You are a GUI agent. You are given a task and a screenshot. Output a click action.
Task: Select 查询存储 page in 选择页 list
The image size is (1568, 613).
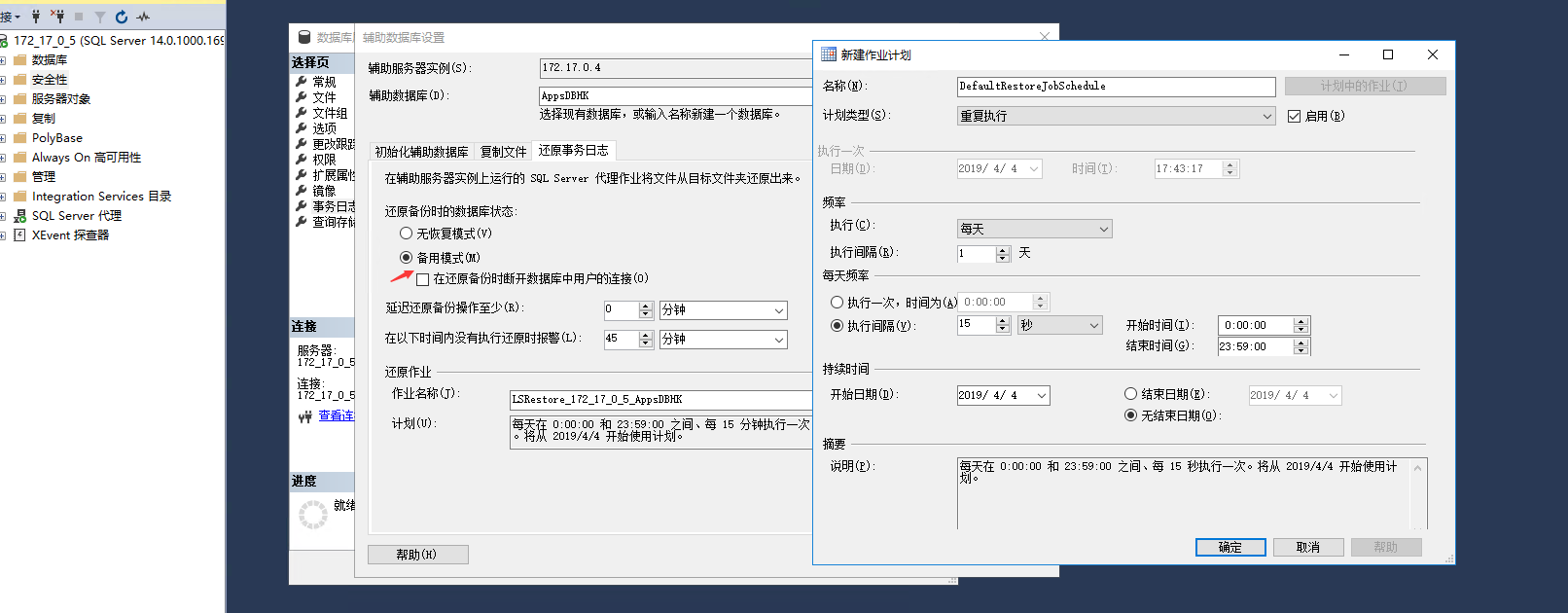(334, 222)
